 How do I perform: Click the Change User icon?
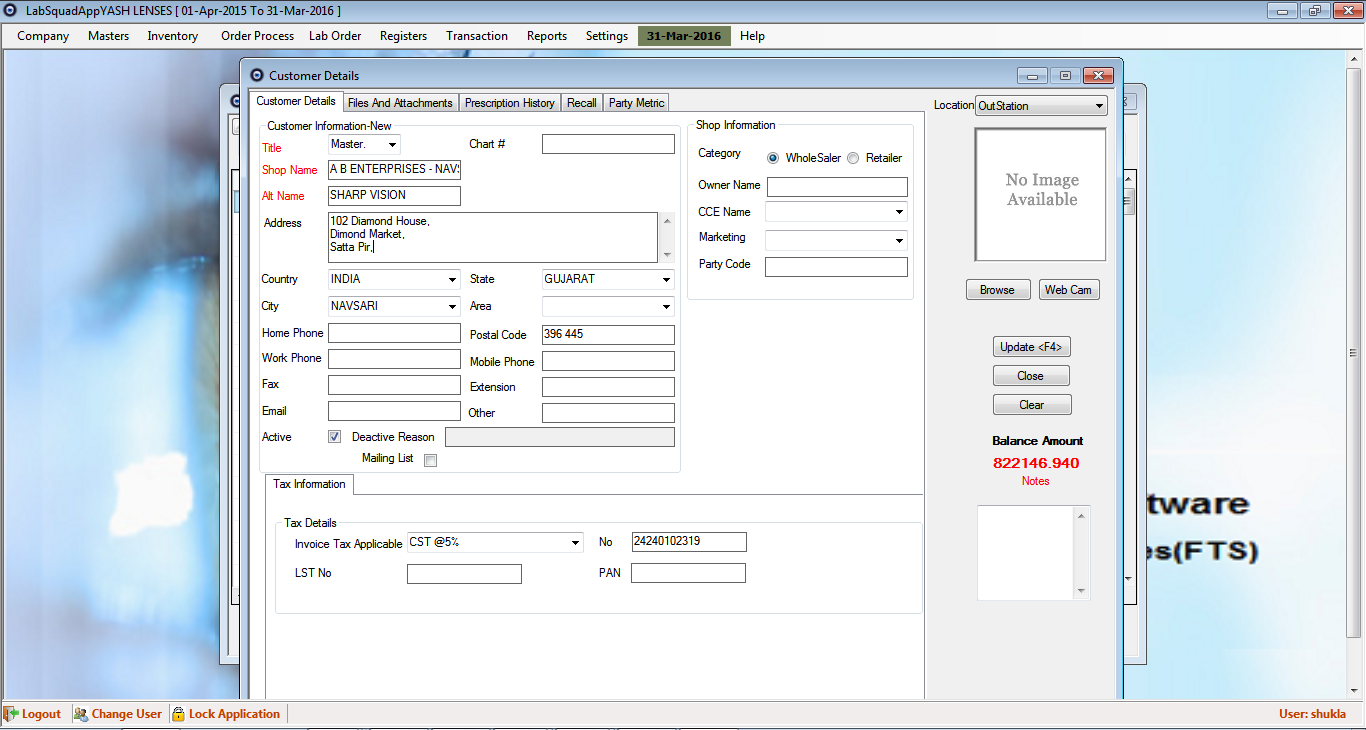point(81,714)
